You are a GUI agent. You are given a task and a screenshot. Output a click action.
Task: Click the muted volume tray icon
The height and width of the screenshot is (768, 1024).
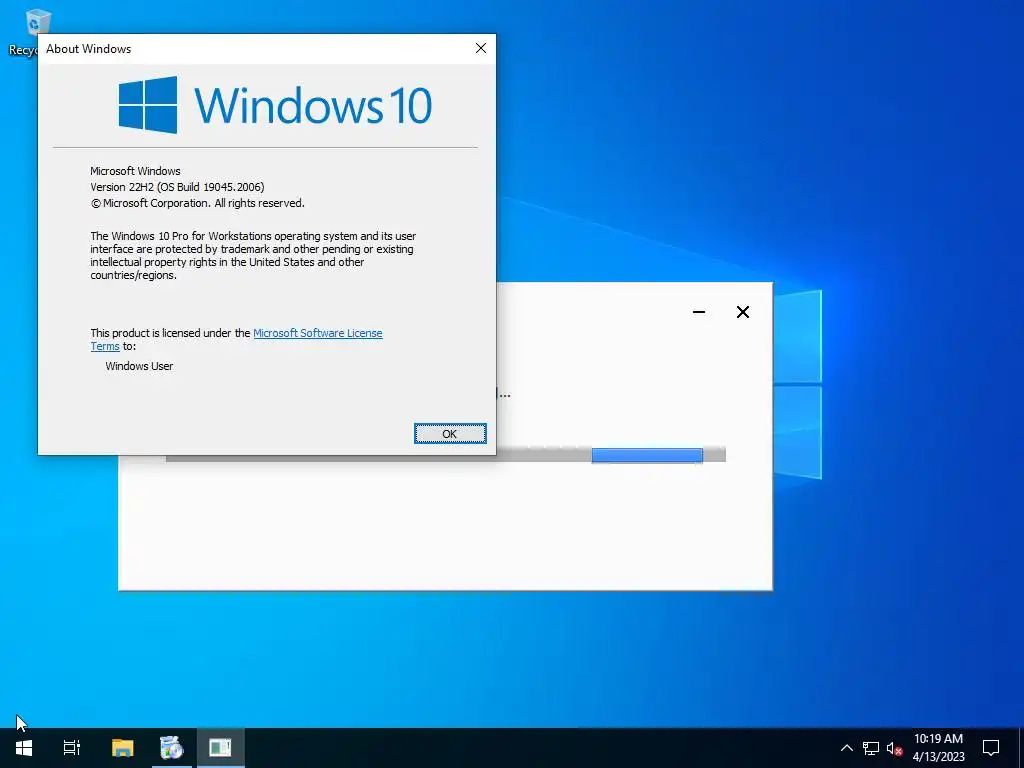[x=894, y=748]
